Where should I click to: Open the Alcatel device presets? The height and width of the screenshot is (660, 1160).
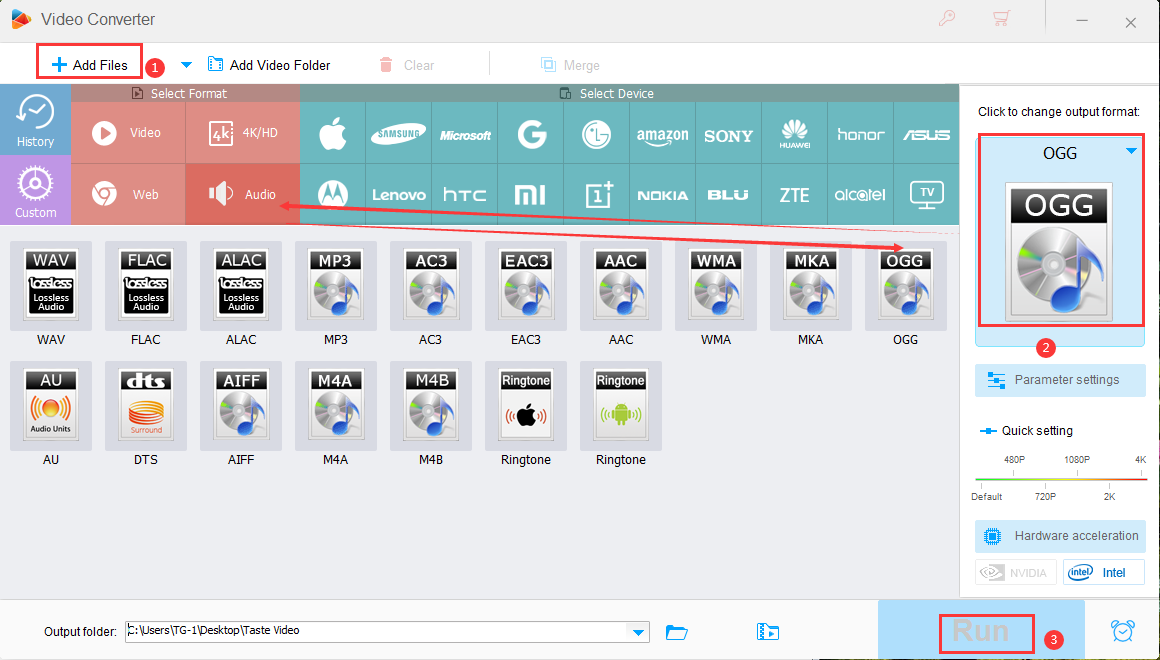(861, 195)
